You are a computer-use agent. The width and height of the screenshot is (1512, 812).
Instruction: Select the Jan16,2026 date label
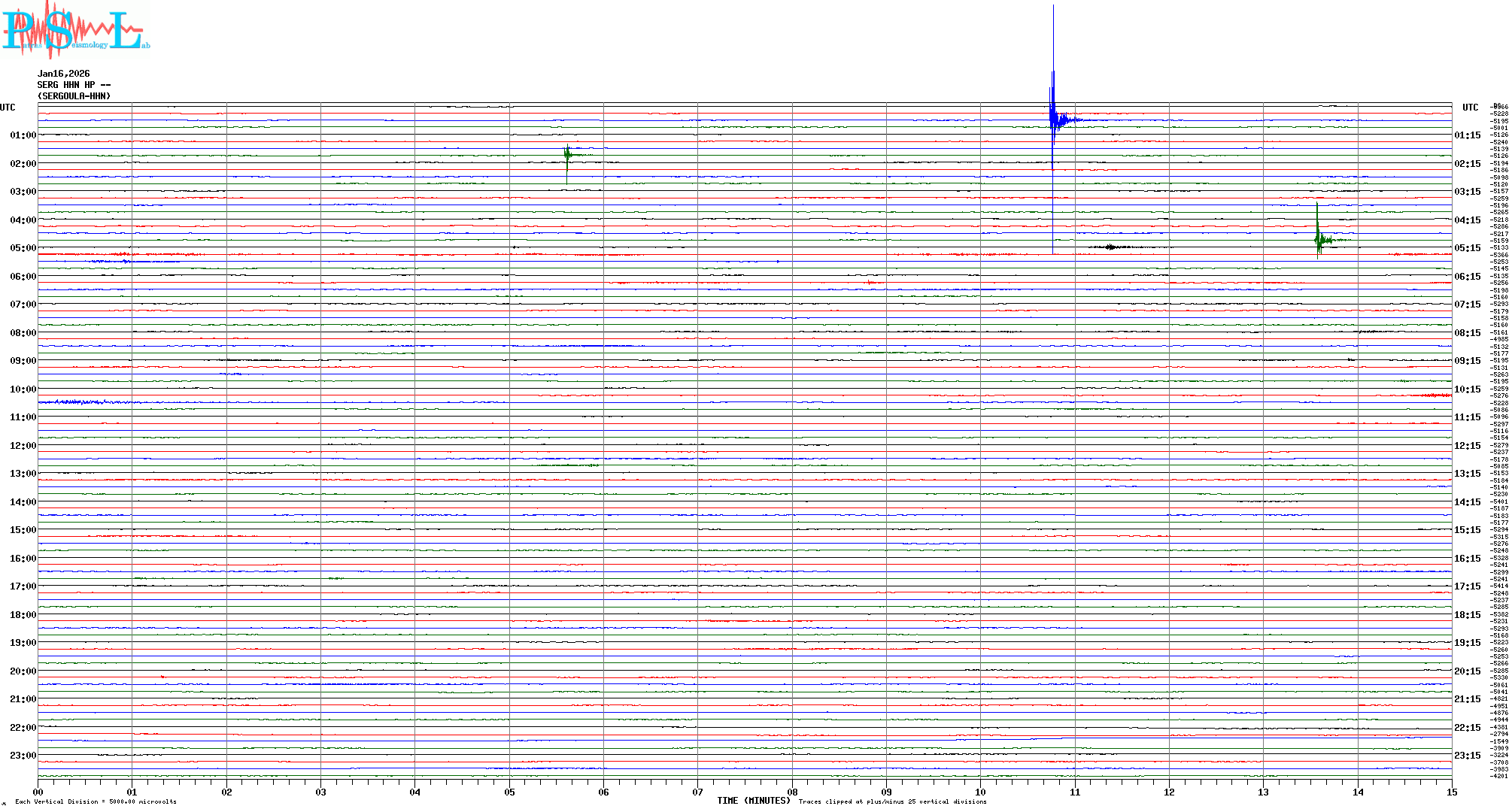(64, 74)
